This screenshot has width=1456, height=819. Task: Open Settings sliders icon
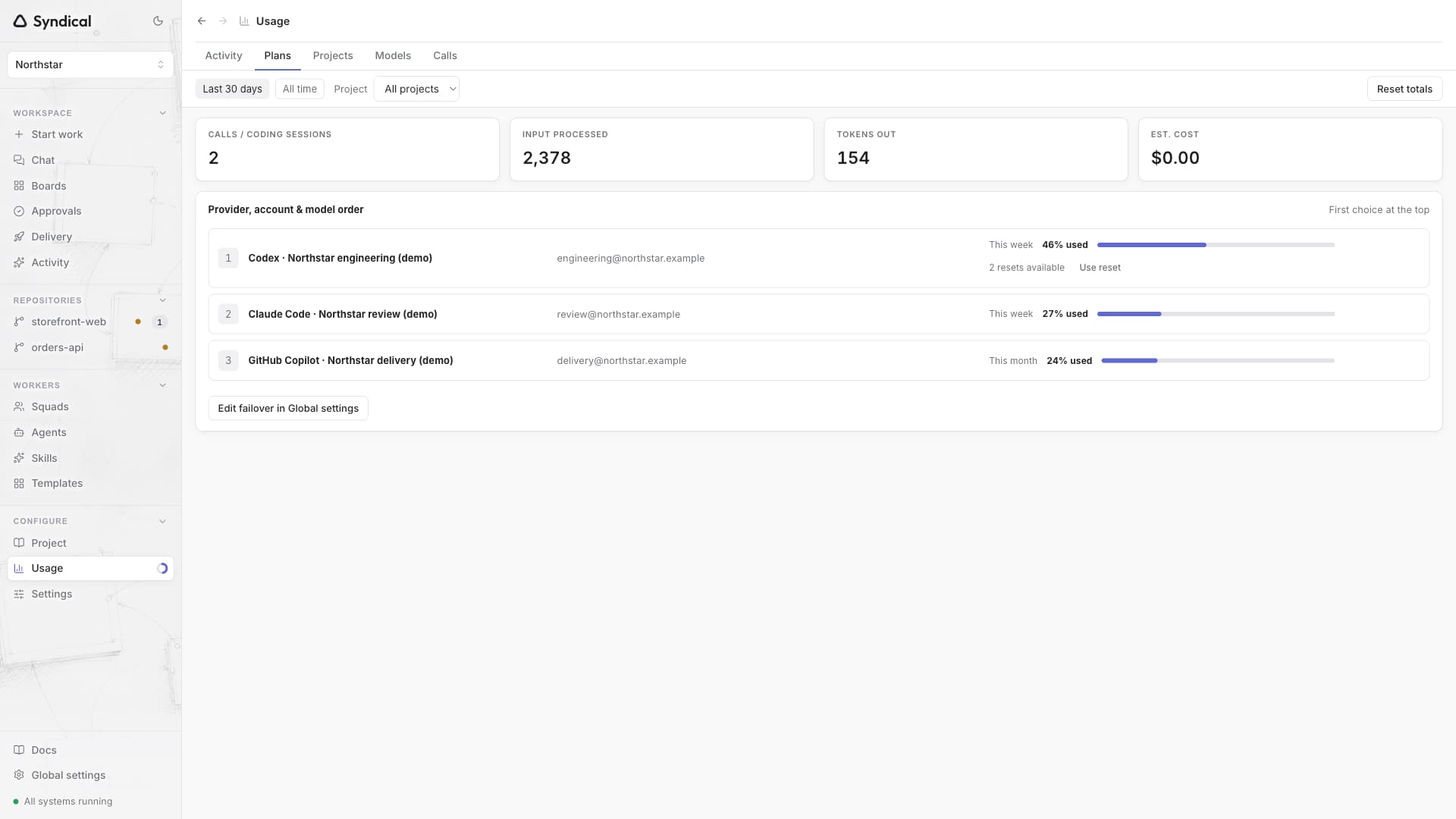click(19, 594)
